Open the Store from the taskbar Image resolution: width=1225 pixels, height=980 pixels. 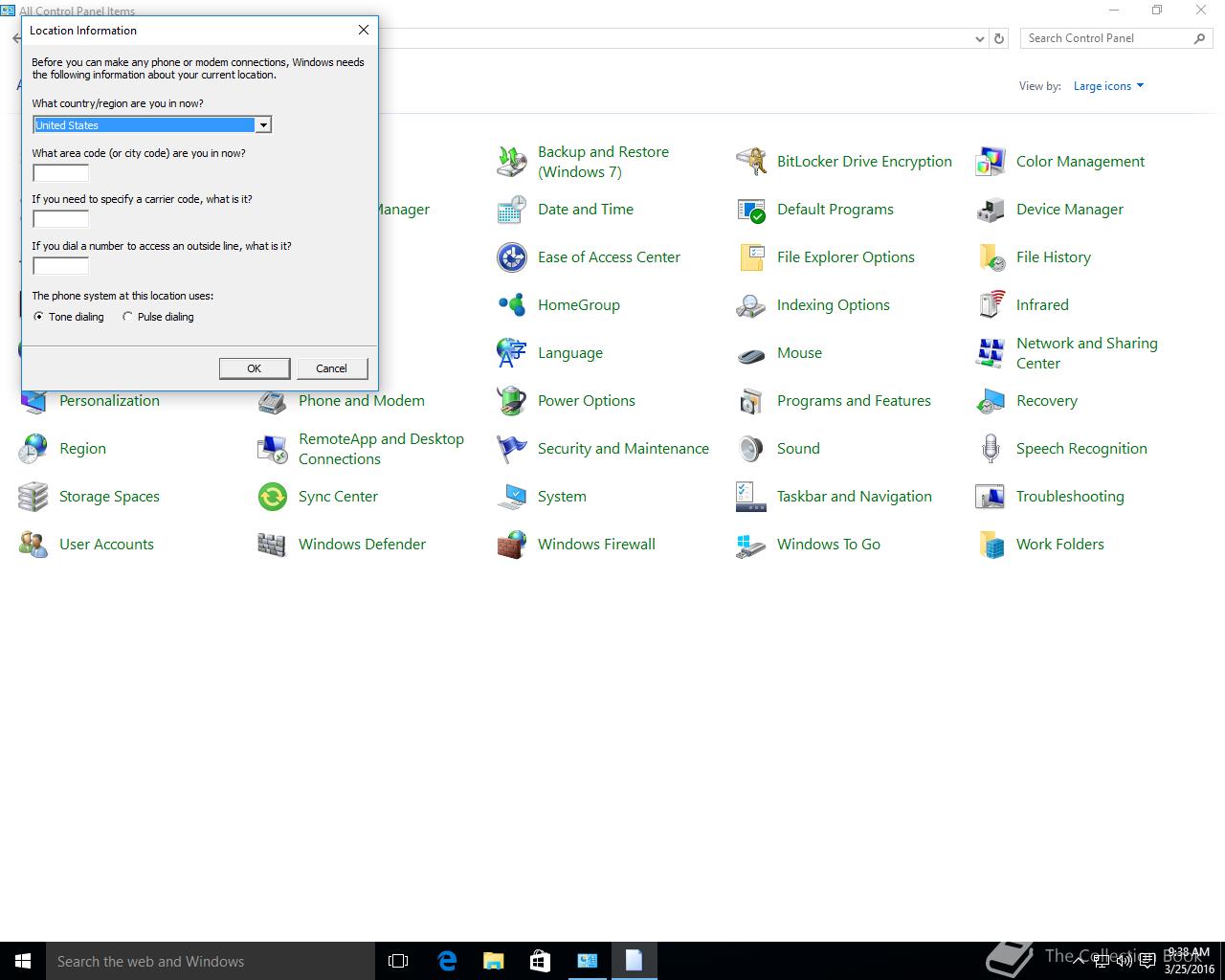point(540,961)
